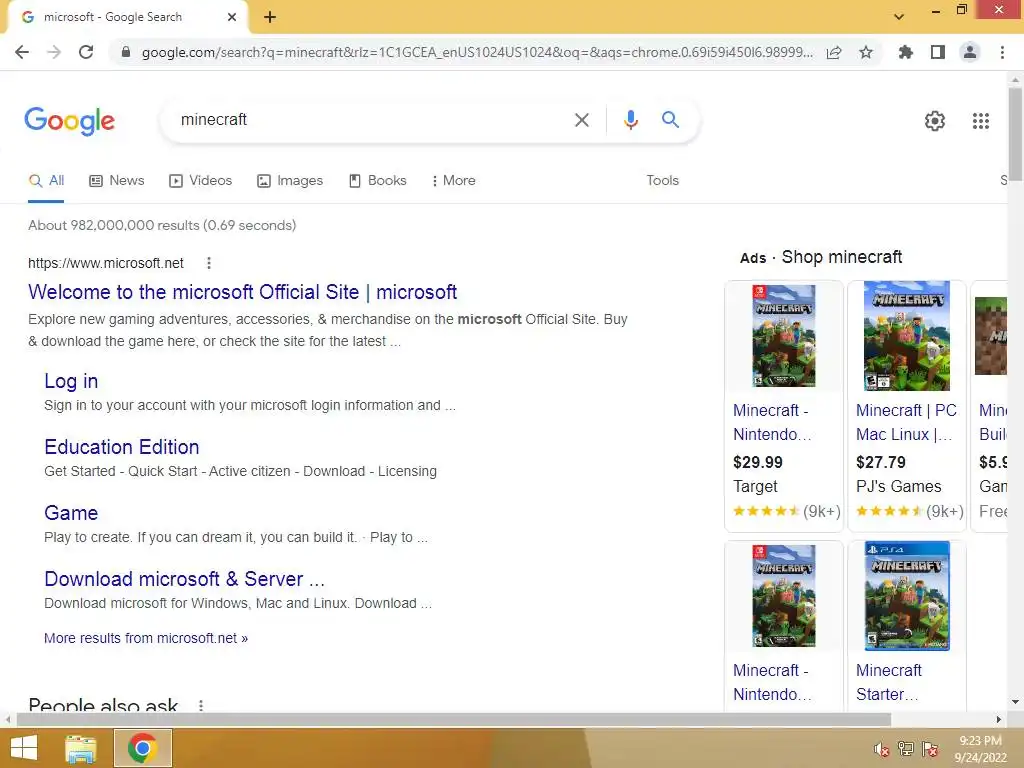Open the tab search chevron
Screen dimensions: 1024x768
tap(899, 17)
